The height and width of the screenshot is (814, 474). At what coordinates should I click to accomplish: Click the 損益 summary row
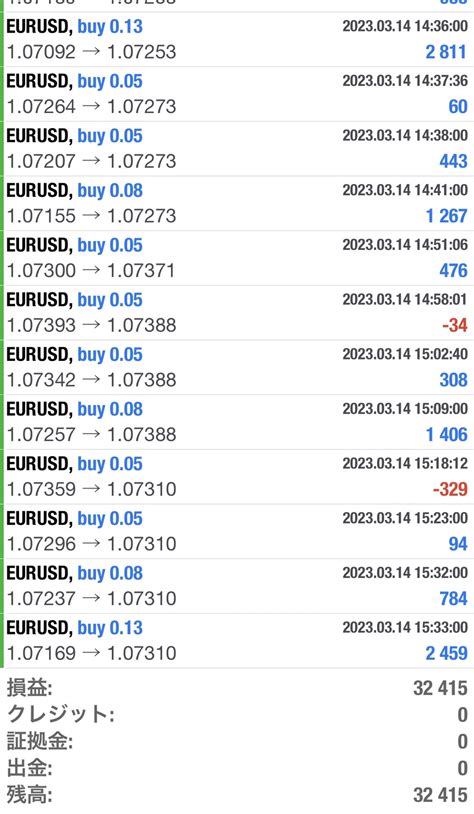click(237, 688)
